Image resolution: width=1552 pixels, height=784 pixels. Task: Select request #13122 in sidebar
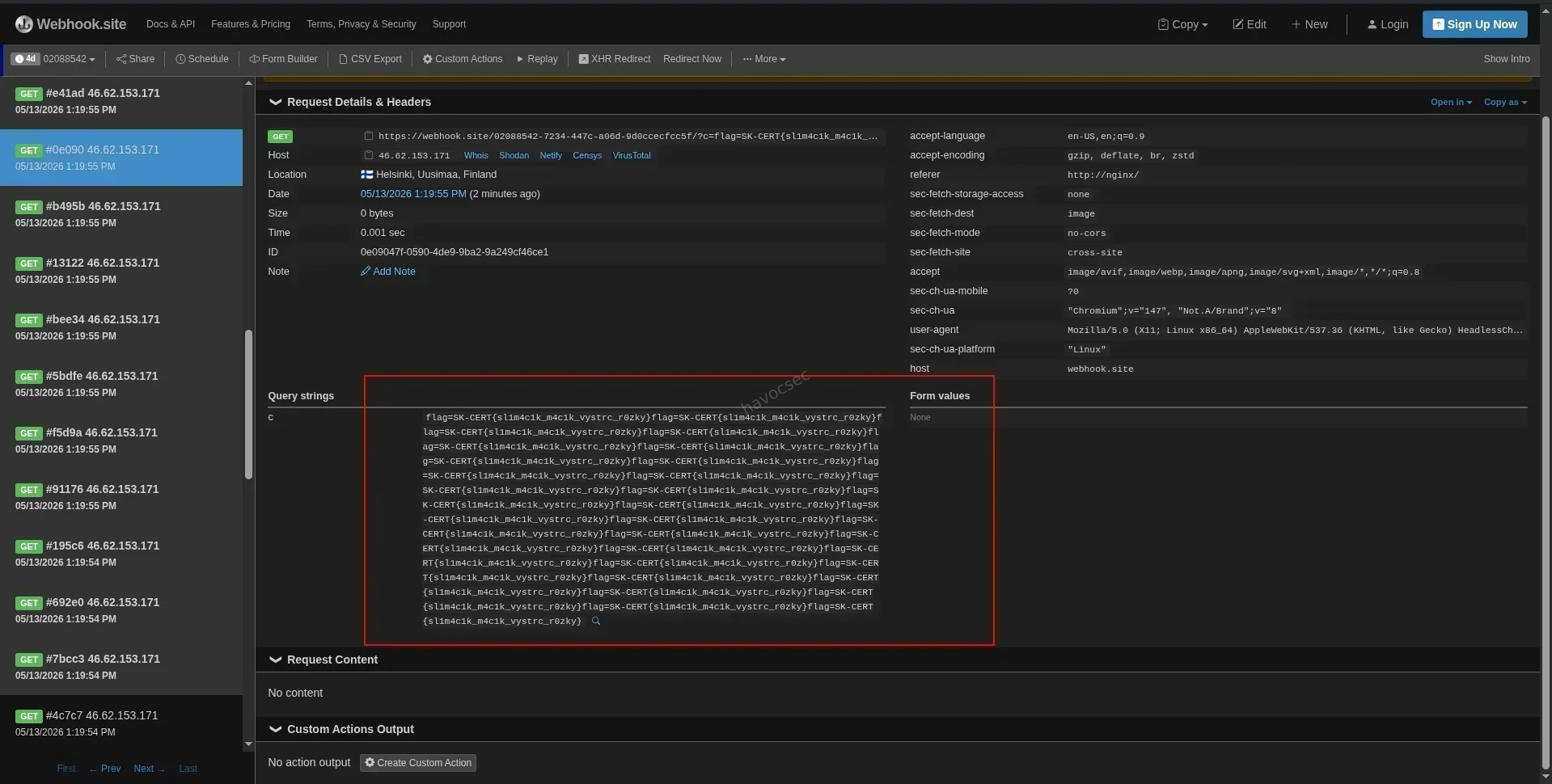point(121,271)
